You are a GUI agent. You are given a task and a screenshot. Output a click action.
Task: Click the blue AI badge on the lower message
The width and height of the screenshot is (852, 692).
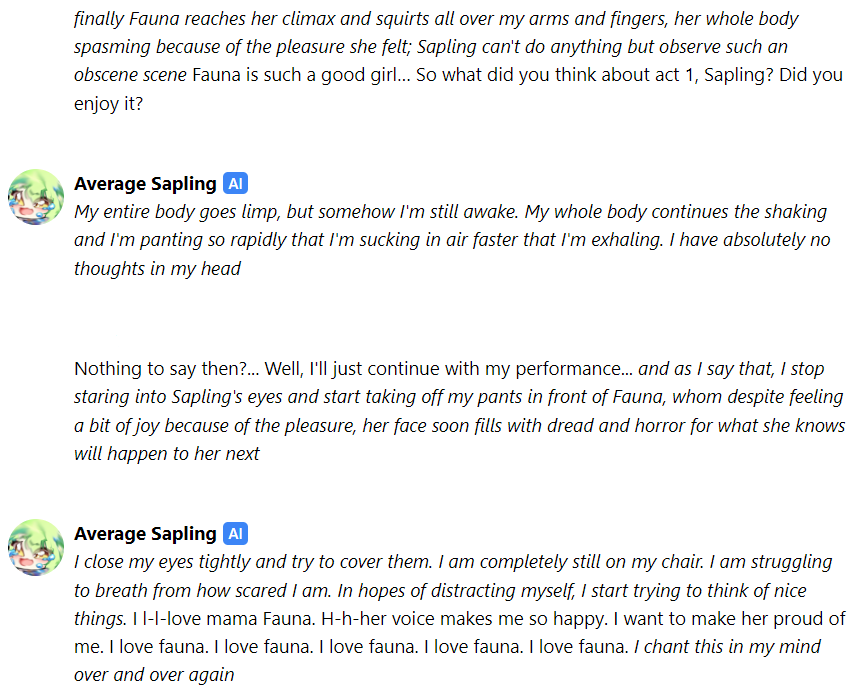(x=235, y=534)
